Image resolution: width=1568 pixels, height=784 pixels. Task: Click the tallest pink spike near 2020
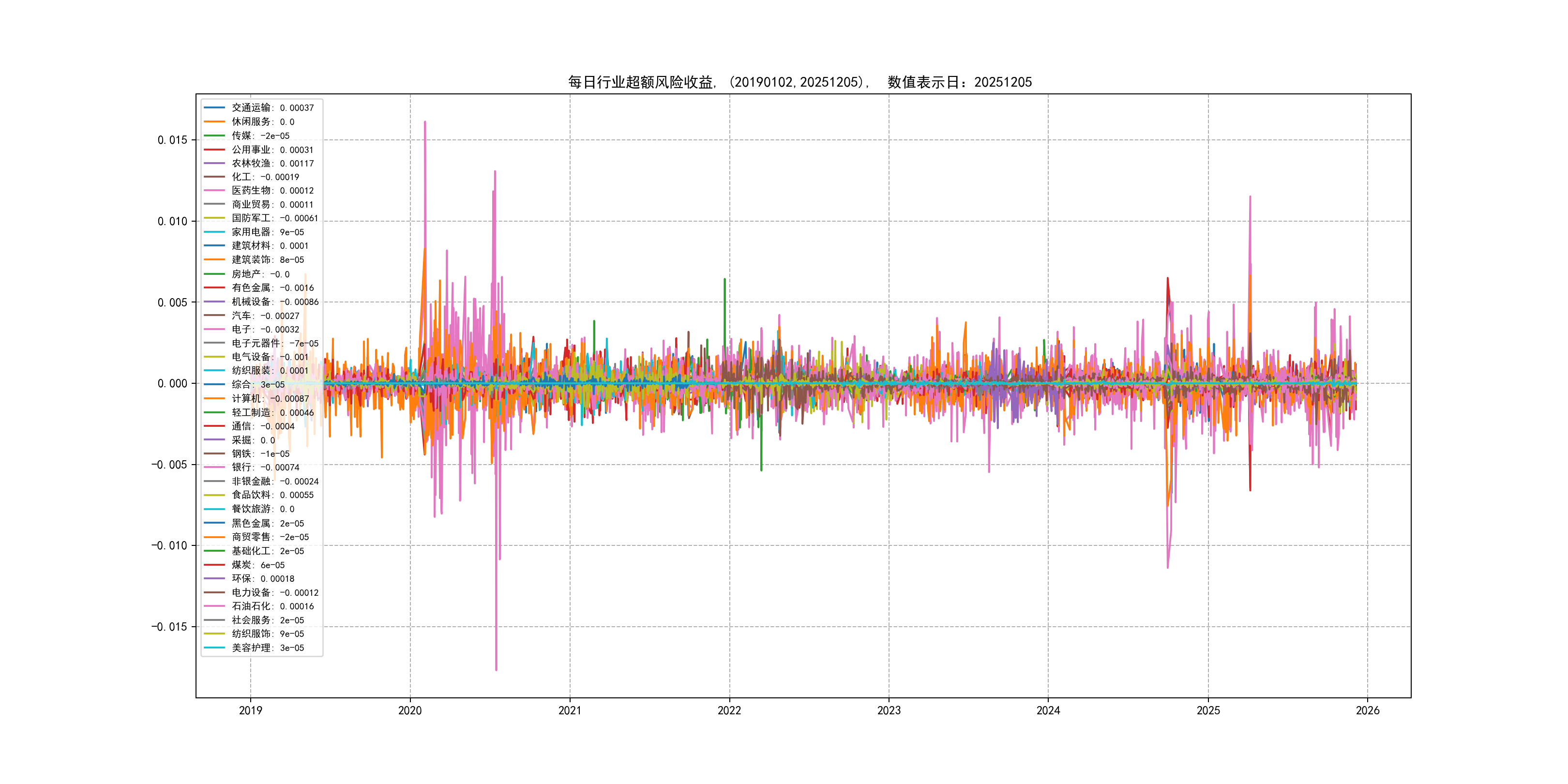coord(425,123)
